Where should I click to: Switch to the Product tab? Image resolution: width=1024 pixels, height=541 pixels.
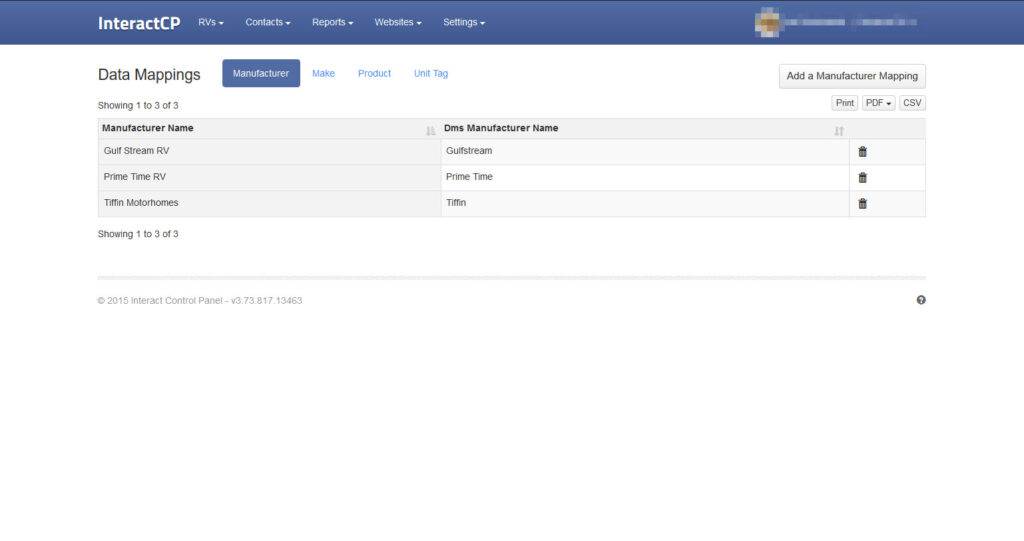coord(374,73)
